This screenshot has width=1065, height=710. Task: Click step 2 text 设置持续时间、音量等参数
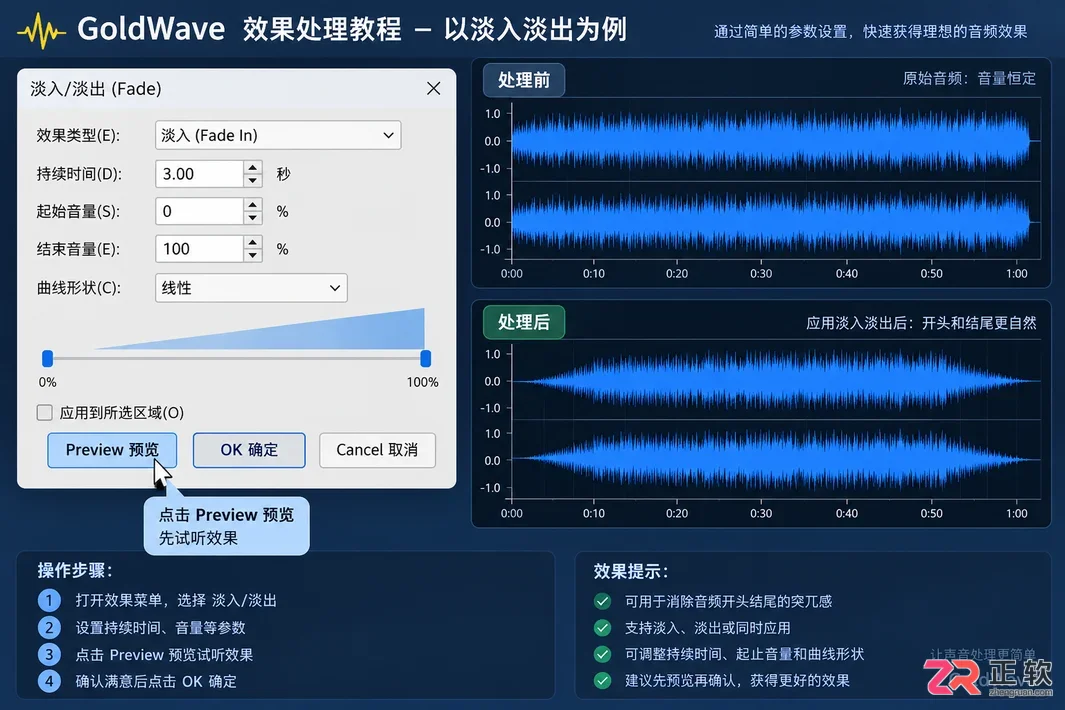click(x=160, y=628)
